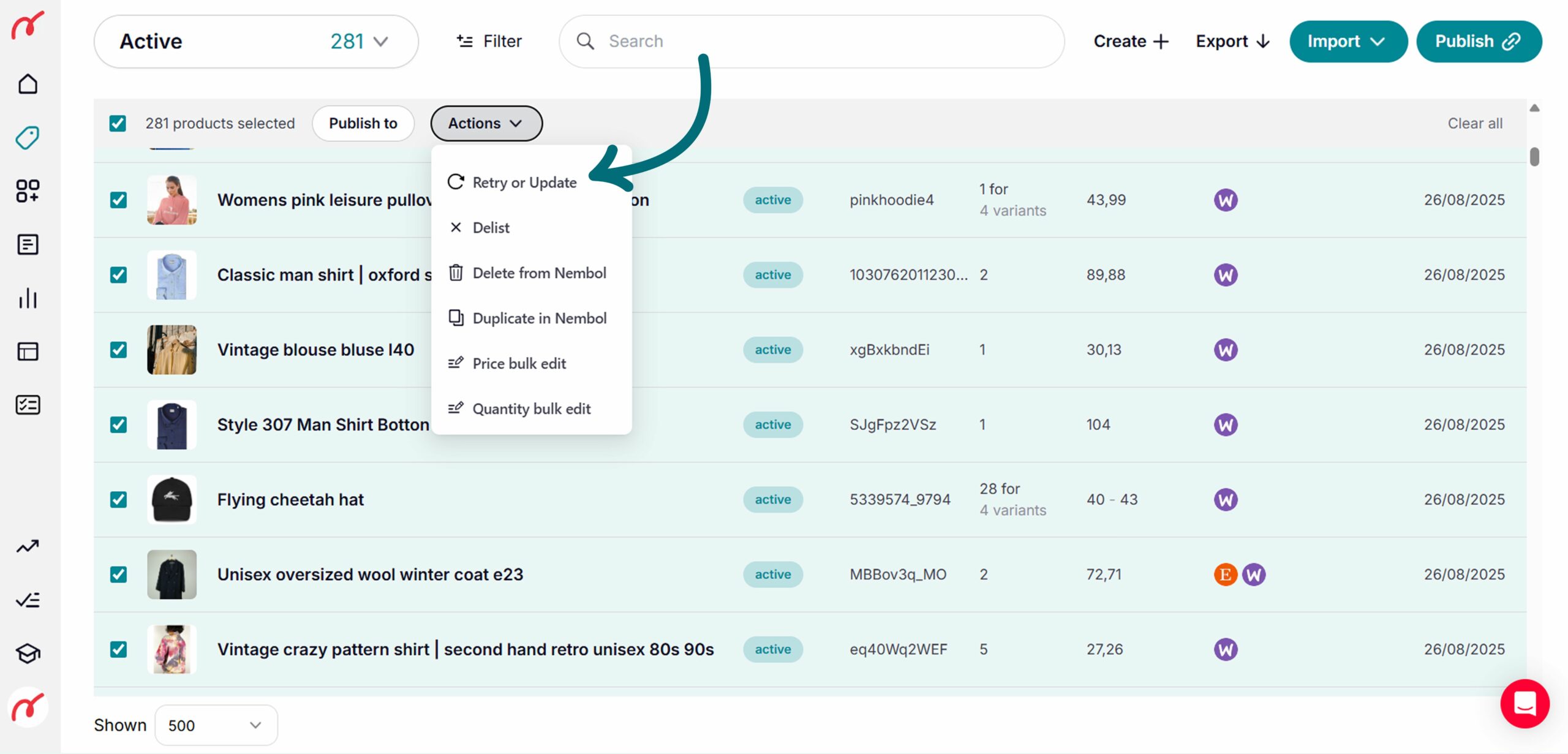Click the price tag products icon
This screenshot has width=1568, height=754.
point(28,137)
